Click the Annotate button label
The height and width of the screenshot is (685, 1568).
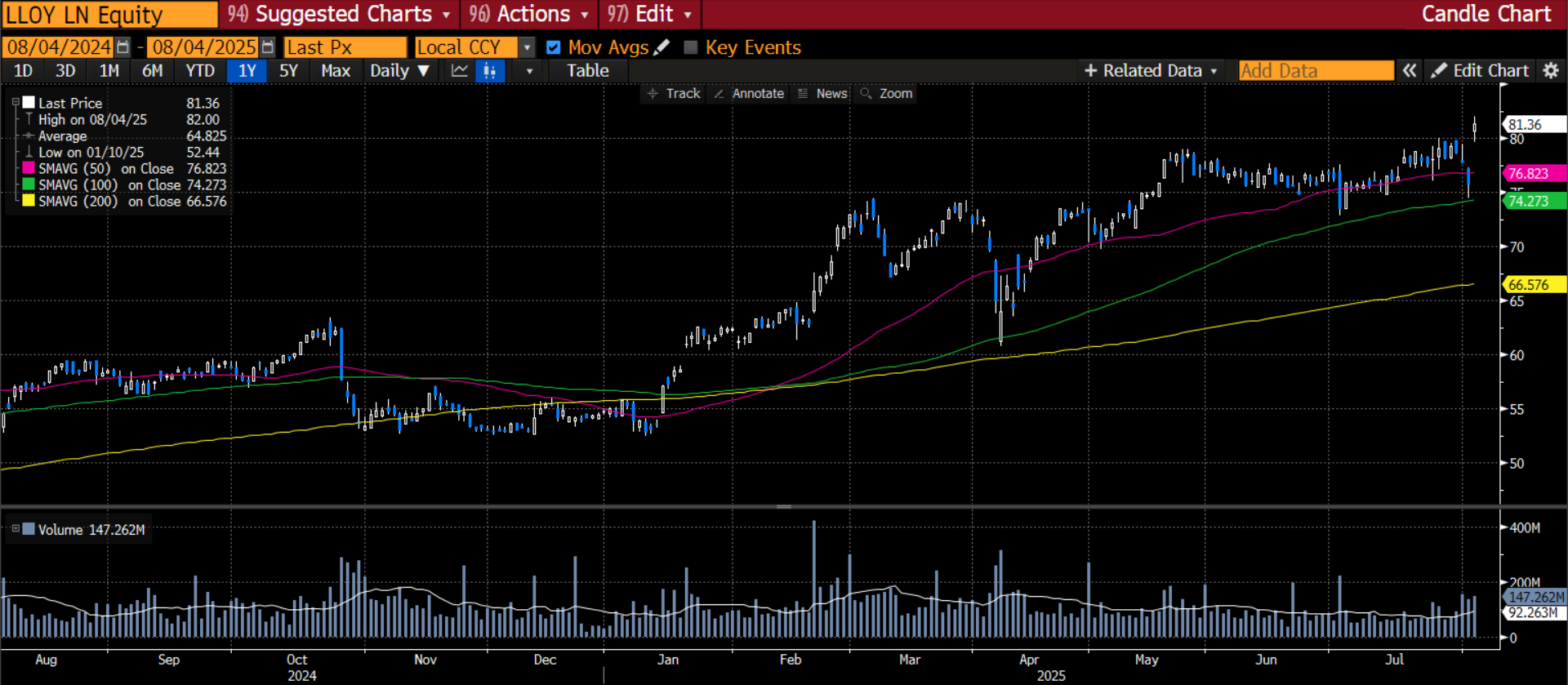[x=758, y=94]
